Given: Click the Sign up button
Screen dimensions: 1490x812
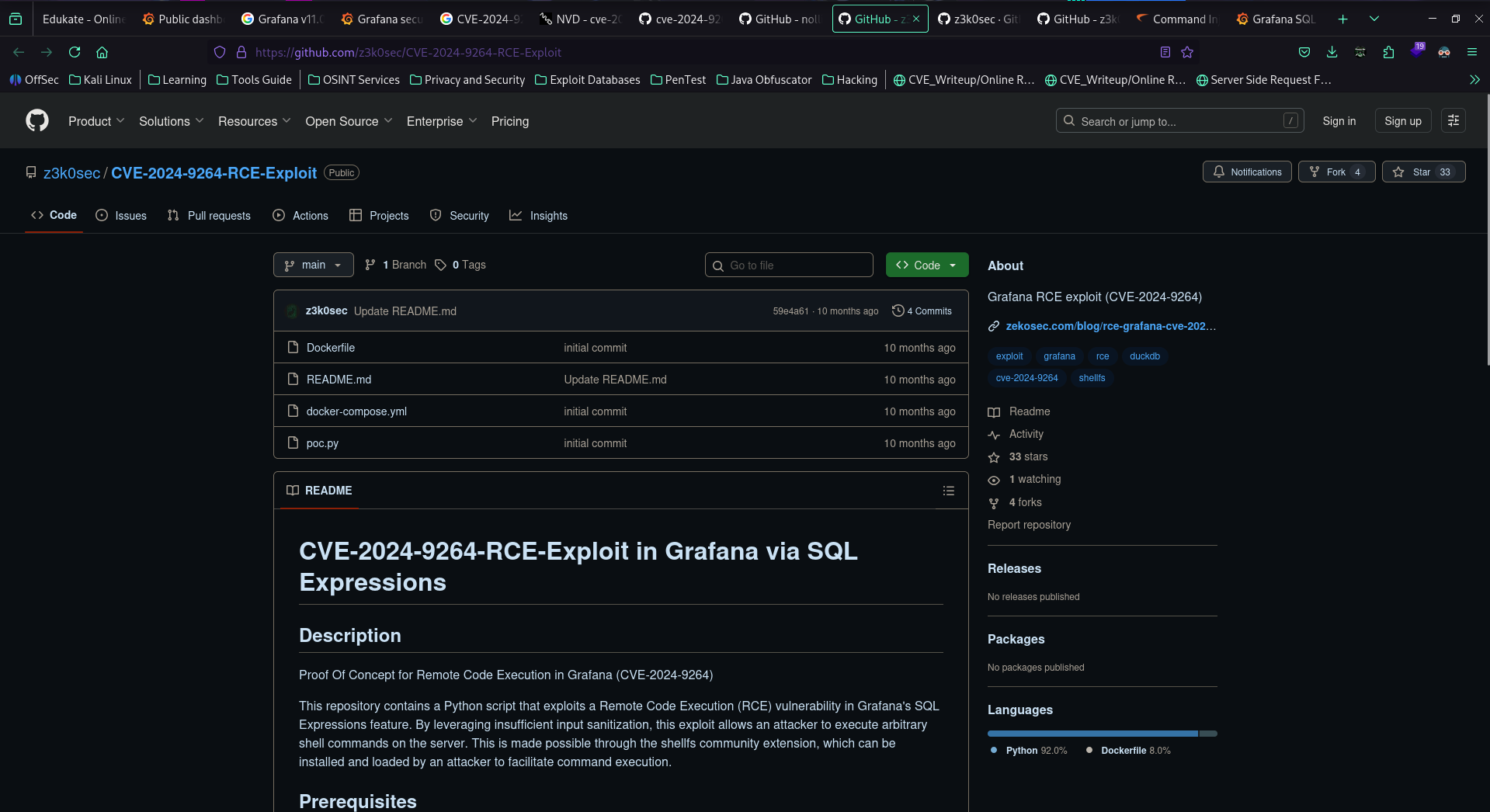Looking at the screenshot, I should (1402, 121).
